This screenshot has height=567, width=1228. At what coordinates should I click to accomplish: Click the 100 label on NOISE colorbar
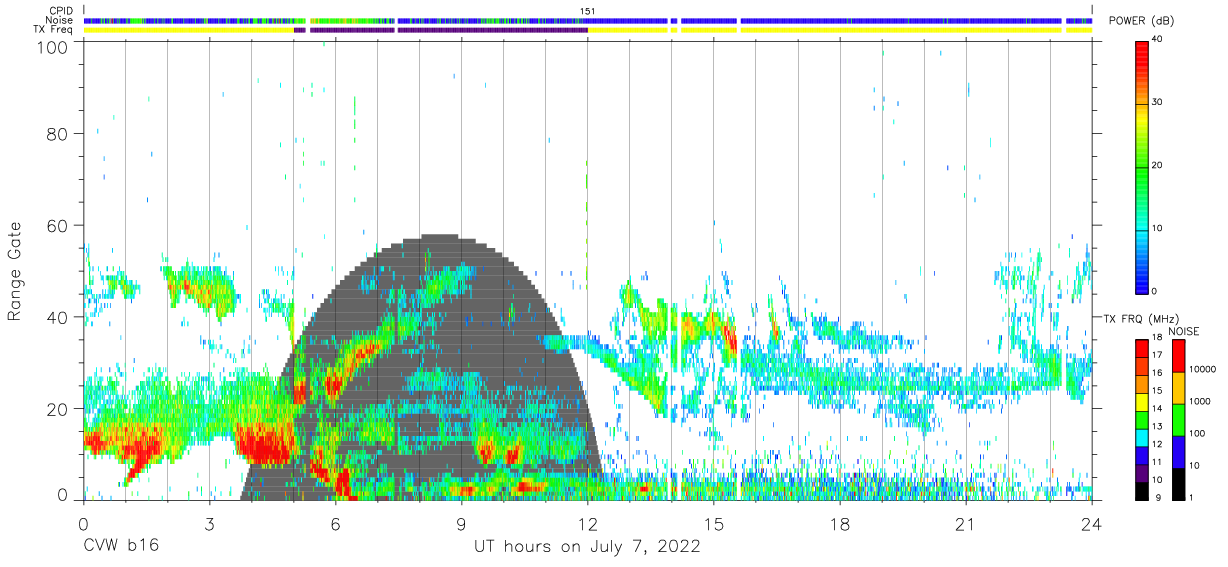(1198, 433)
